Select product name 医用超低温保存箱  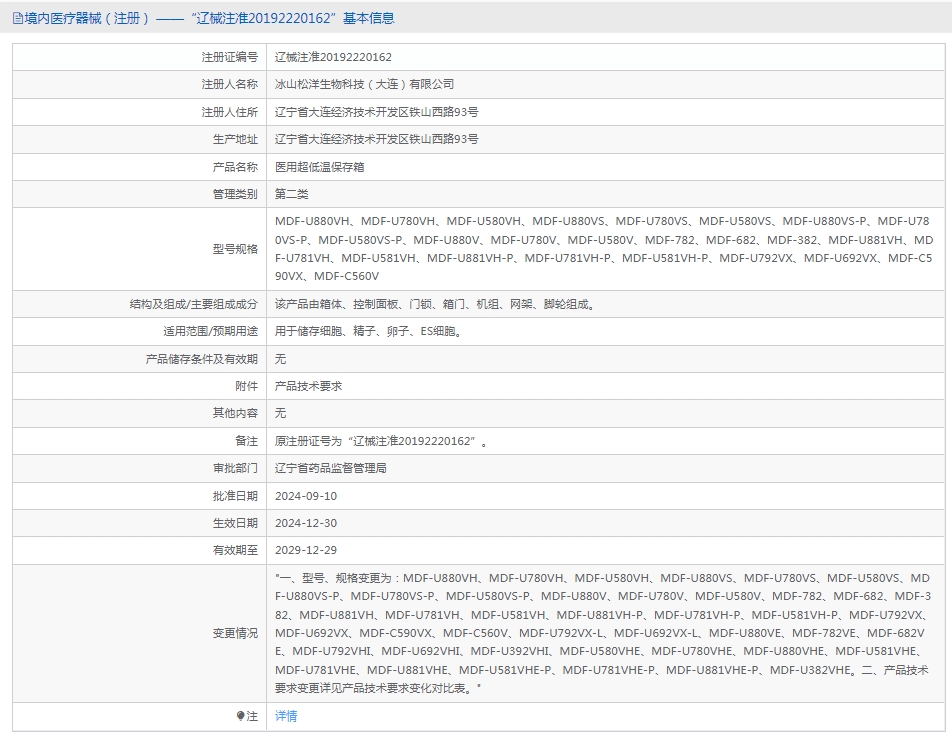[320, 167]
